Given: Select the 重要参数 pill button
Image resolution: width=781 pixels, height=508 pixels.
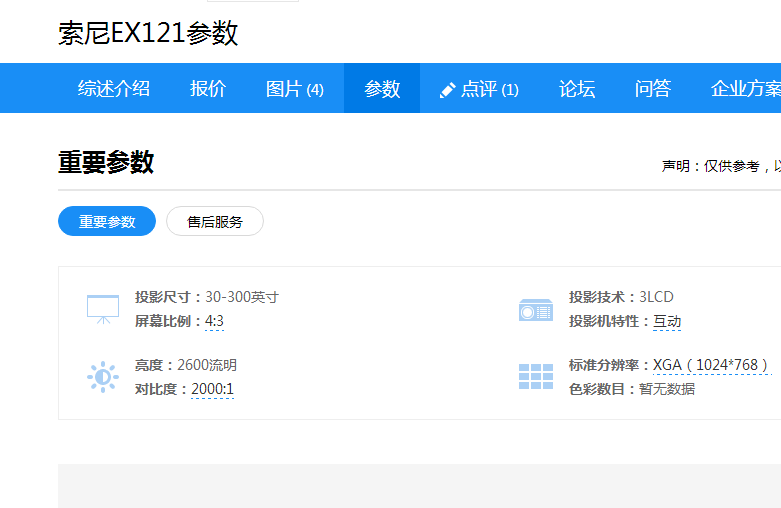Looking at the screenshot, I should pyautogui.click(x=107, y=221).
